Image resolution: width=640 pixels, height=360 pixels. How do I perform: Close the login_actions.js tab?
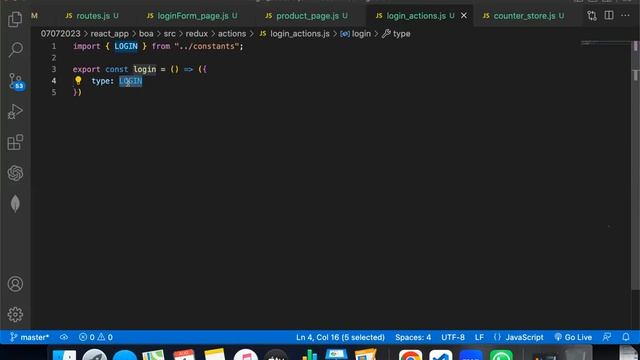[x=464, y=16]
